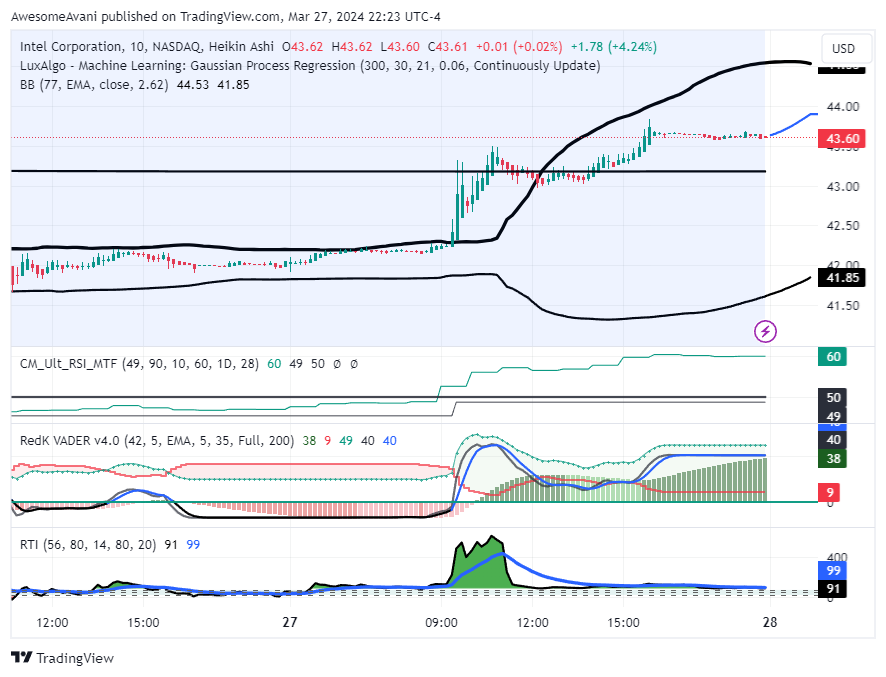Click the green 60 RSI value label
The height and width of the screenshot is (677, 886).
832,357
